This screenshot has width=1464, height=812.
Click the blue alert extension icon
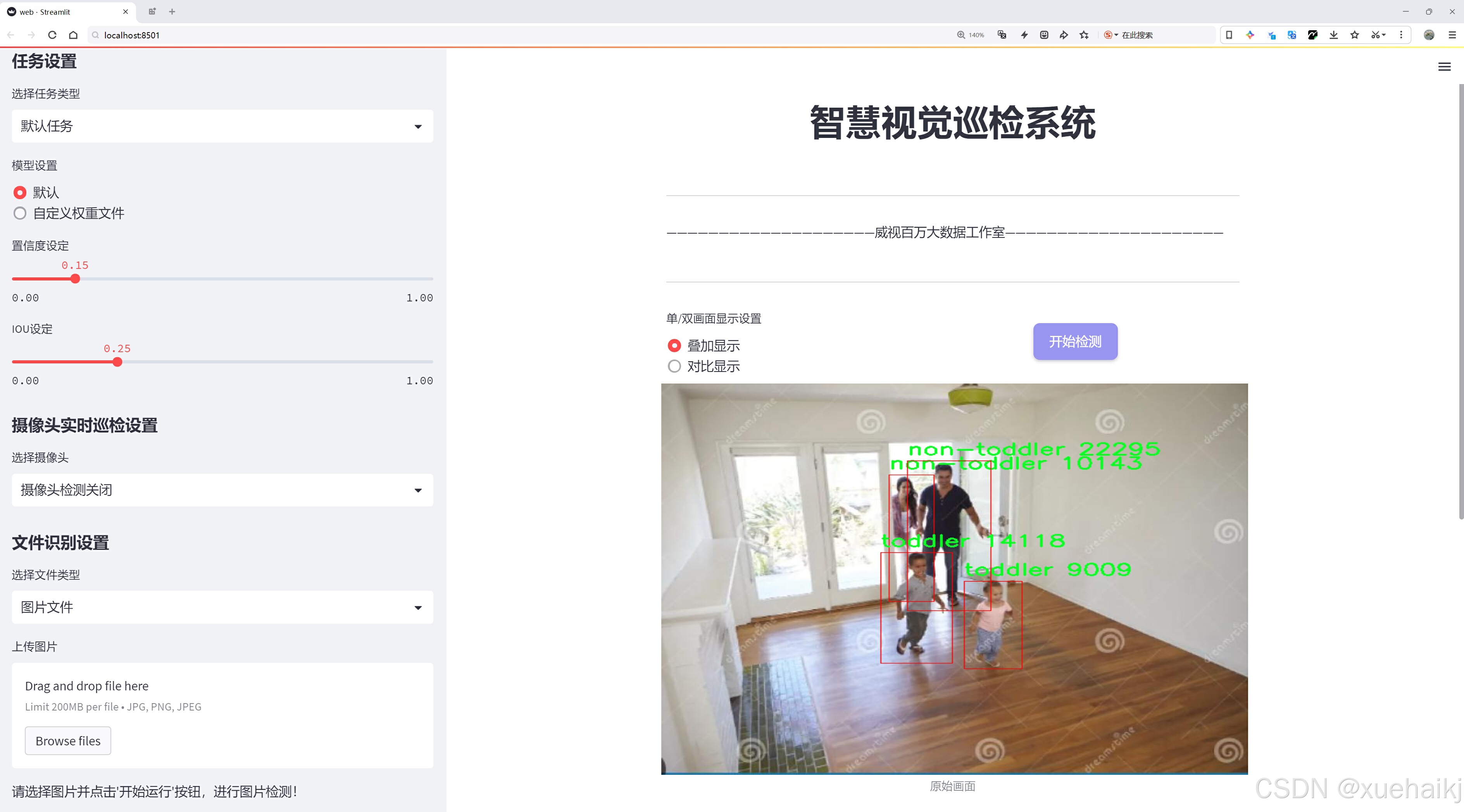point(1271,34)
